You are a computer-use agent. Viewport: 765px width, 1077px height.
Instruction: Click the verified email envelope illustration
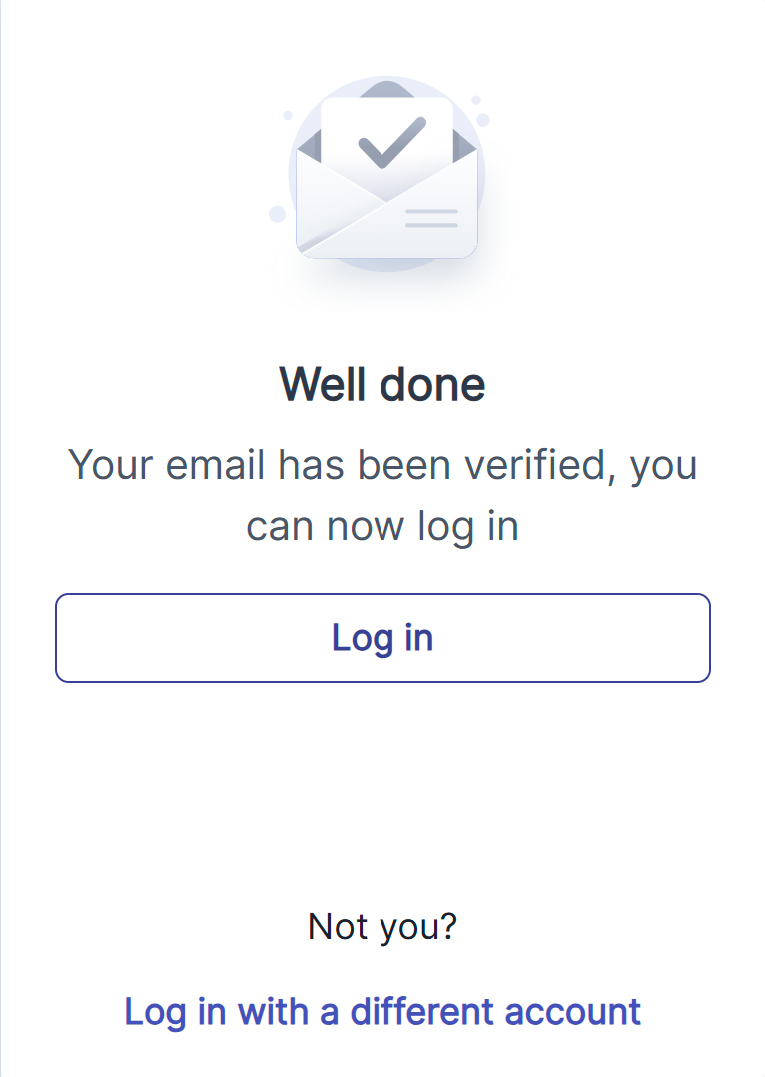(386, 174)
